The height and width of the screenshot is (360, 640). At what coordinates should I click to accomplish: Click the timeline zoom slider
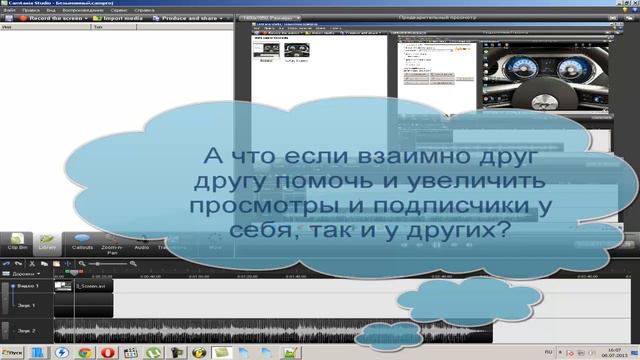(108, 264)
